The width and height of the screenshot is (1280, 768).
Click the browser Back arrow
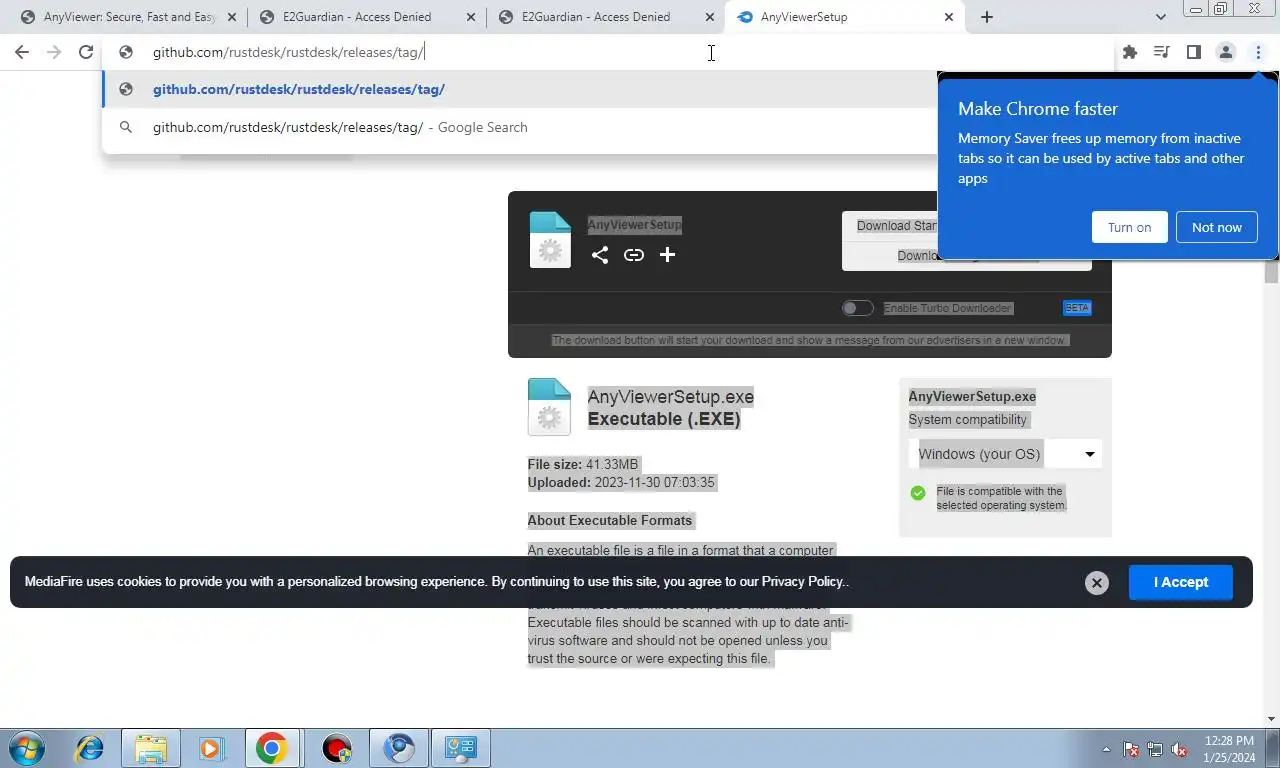22,52
